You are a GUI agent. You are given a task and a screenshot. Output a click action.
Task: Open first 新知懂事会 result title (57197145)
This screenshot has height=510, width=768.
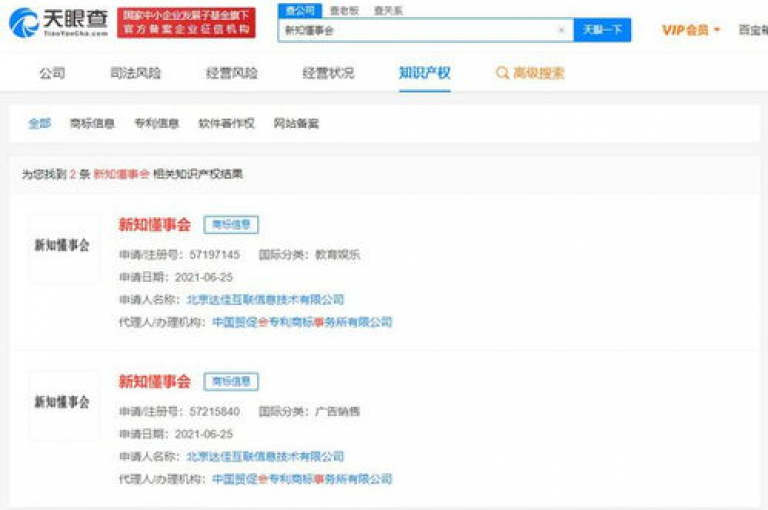pos(155,225)
